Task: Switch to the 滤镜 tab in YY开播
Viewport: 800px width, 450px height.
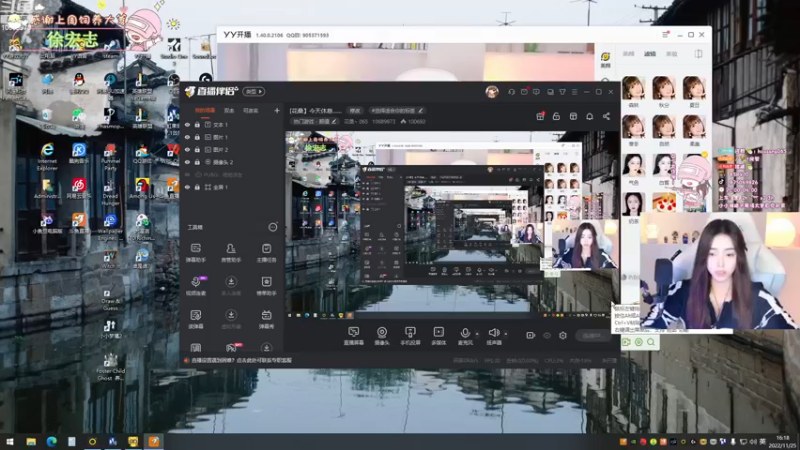Action: (x=650, y=54)
